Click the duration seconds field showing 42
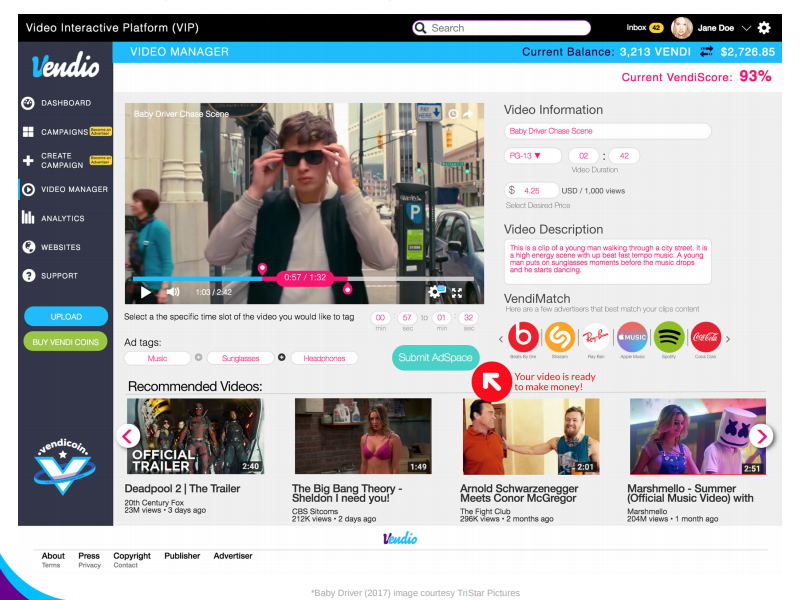Image resolution: width=800 pixels, height=600 pixels. point(624,156)
